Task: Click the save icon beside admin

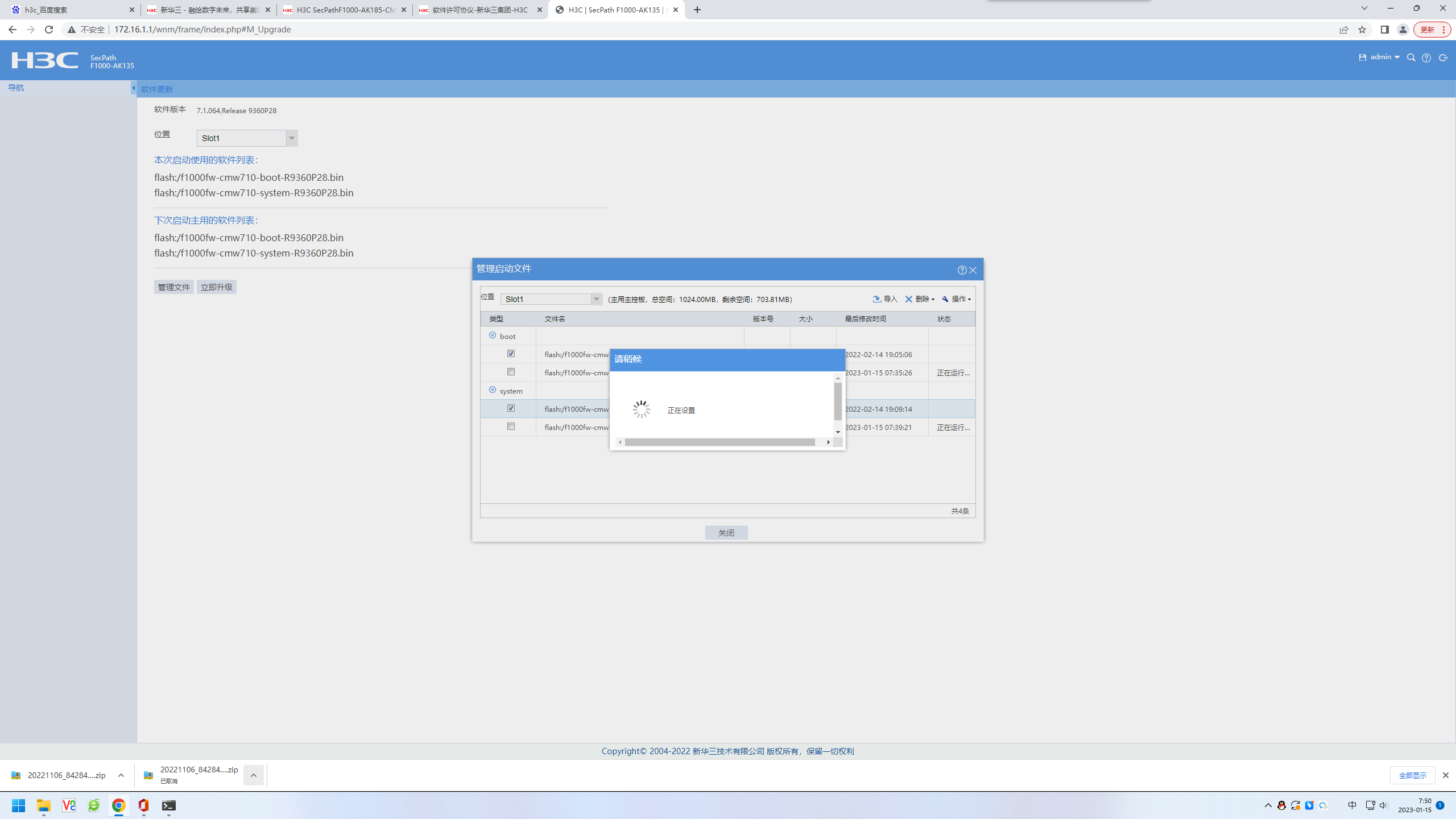Action: pos(1363,57)
